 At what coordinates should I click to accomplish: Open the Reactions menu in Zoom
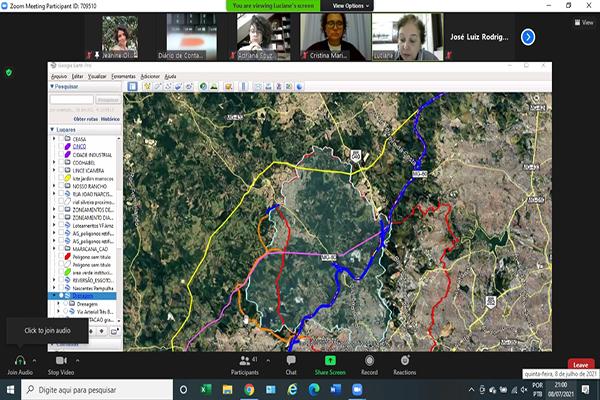[405, 365]
